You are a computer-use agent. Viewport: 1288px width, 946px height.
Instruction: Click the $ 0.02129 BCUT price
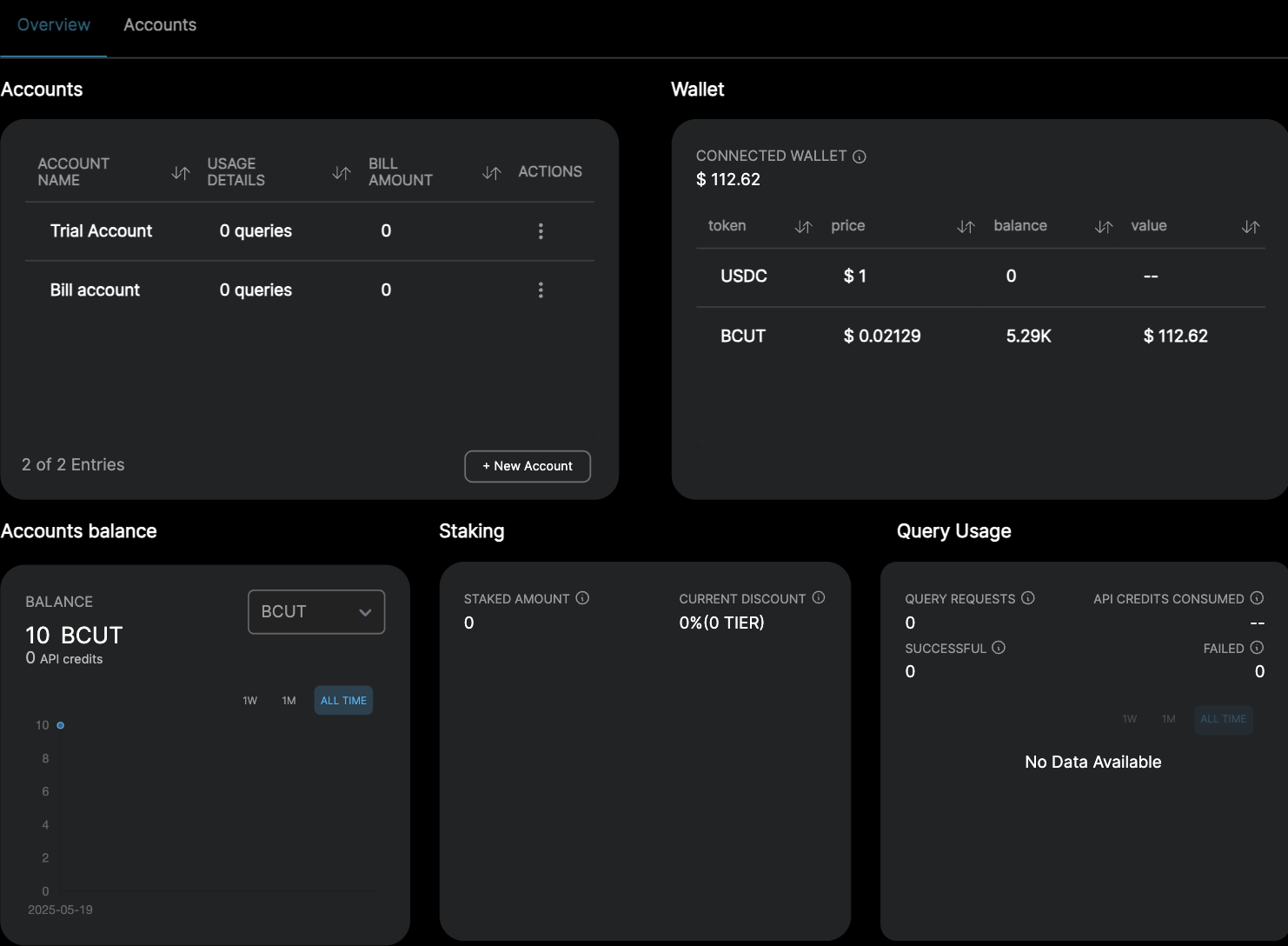click(x=882, y=336)
